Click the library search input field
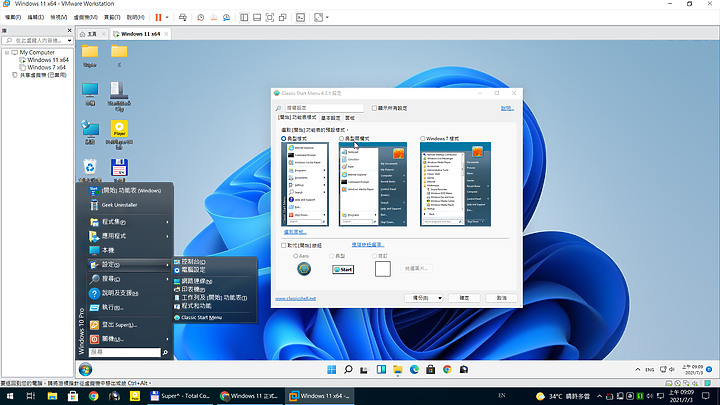 [x=37, y=41]
